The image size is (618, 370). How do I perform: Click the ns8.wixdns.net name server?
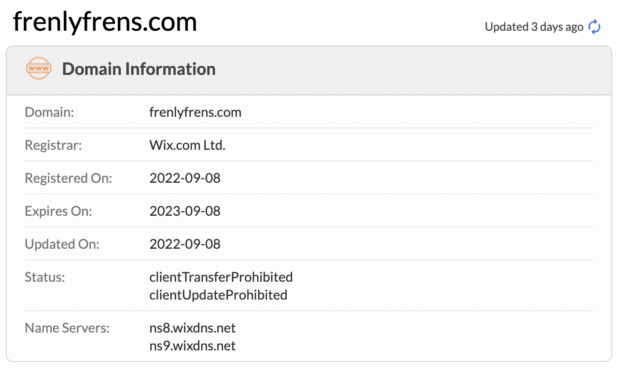point(192,328)
